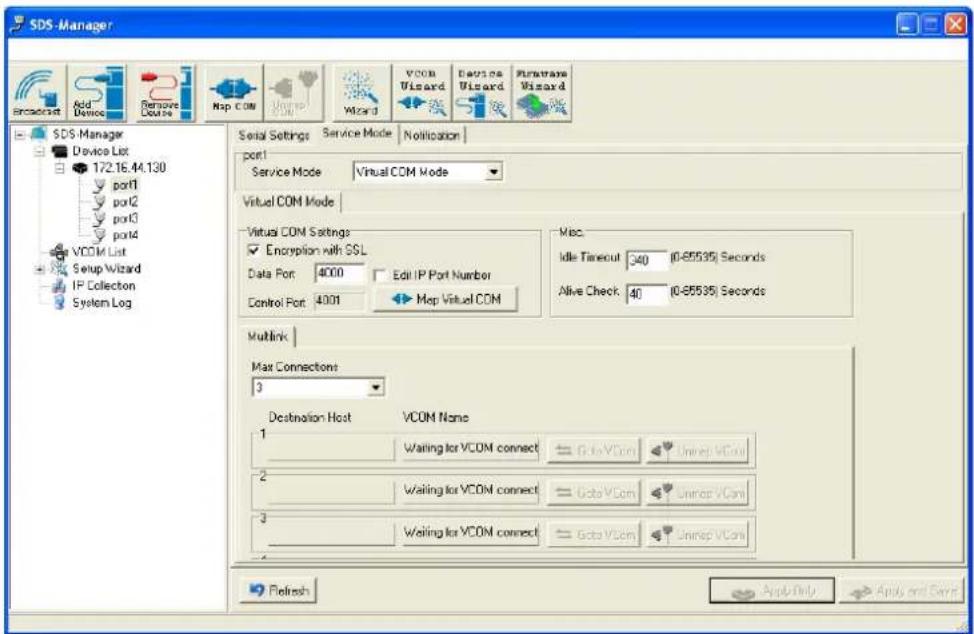
Task: Click the Data Port input field
Action: (x=340, y=273)
